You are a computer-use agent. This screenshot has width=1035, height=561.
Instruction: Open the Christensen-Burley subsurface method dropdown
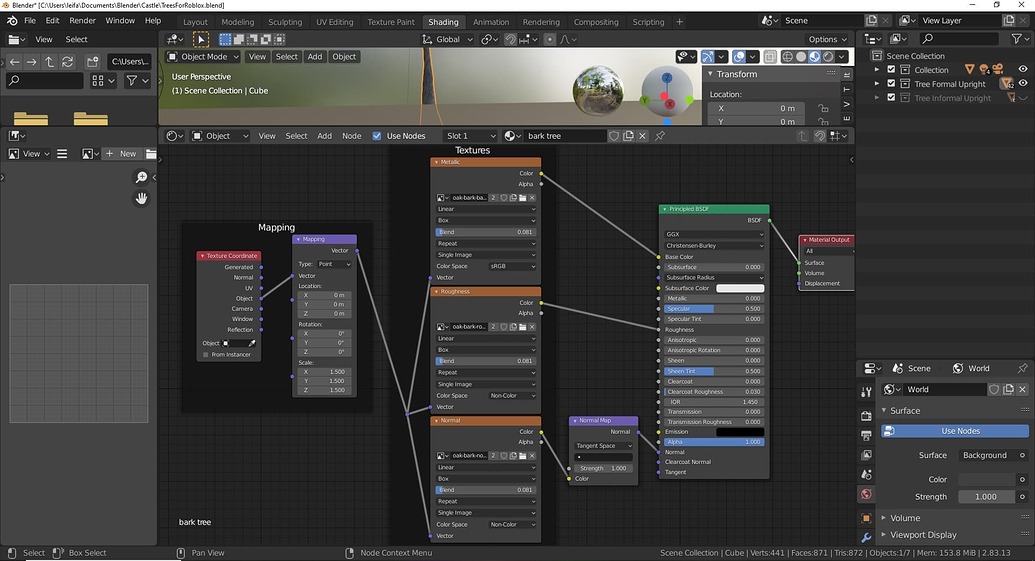714,246
